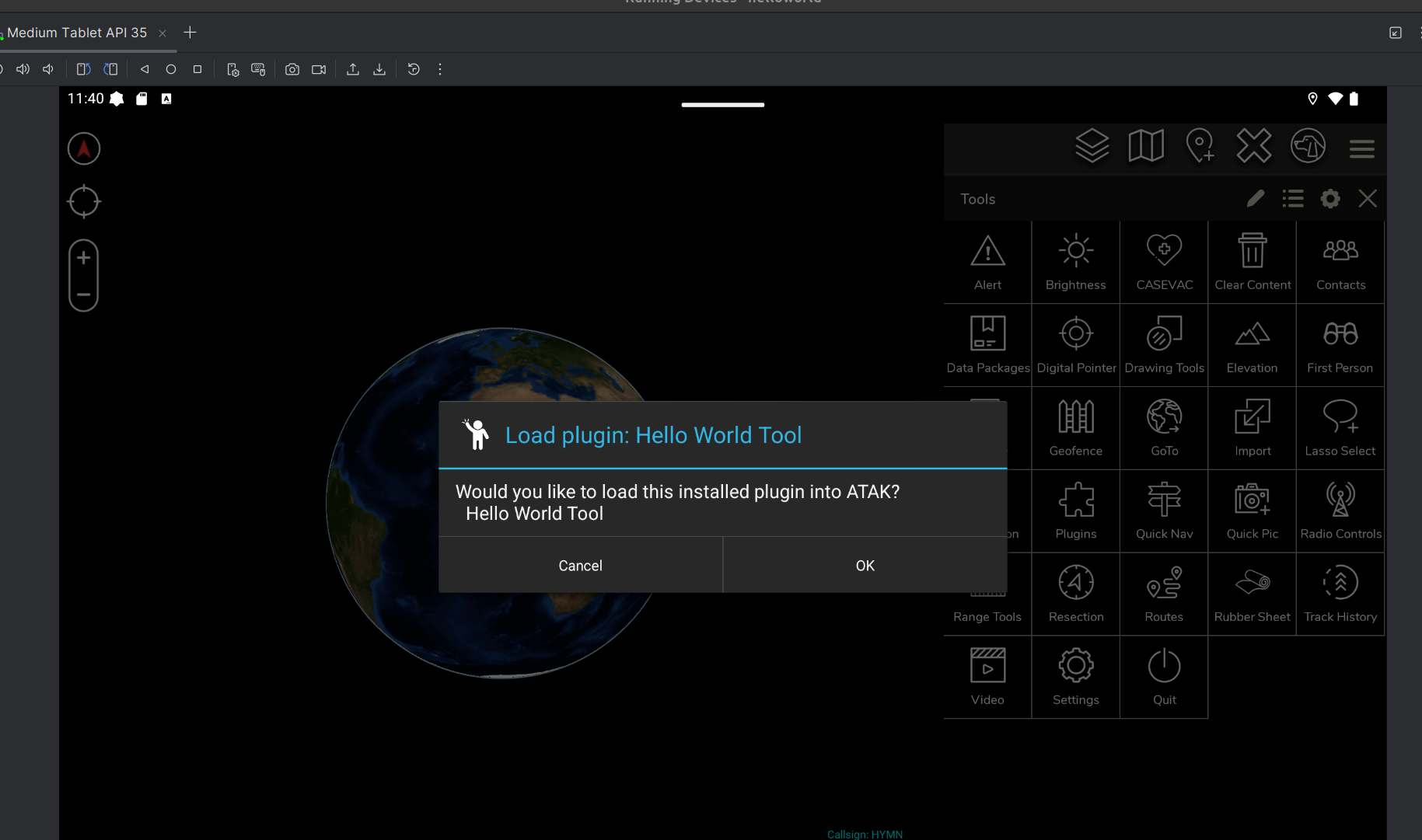Open the CASEVAC tool

(x=1164, y=263)
